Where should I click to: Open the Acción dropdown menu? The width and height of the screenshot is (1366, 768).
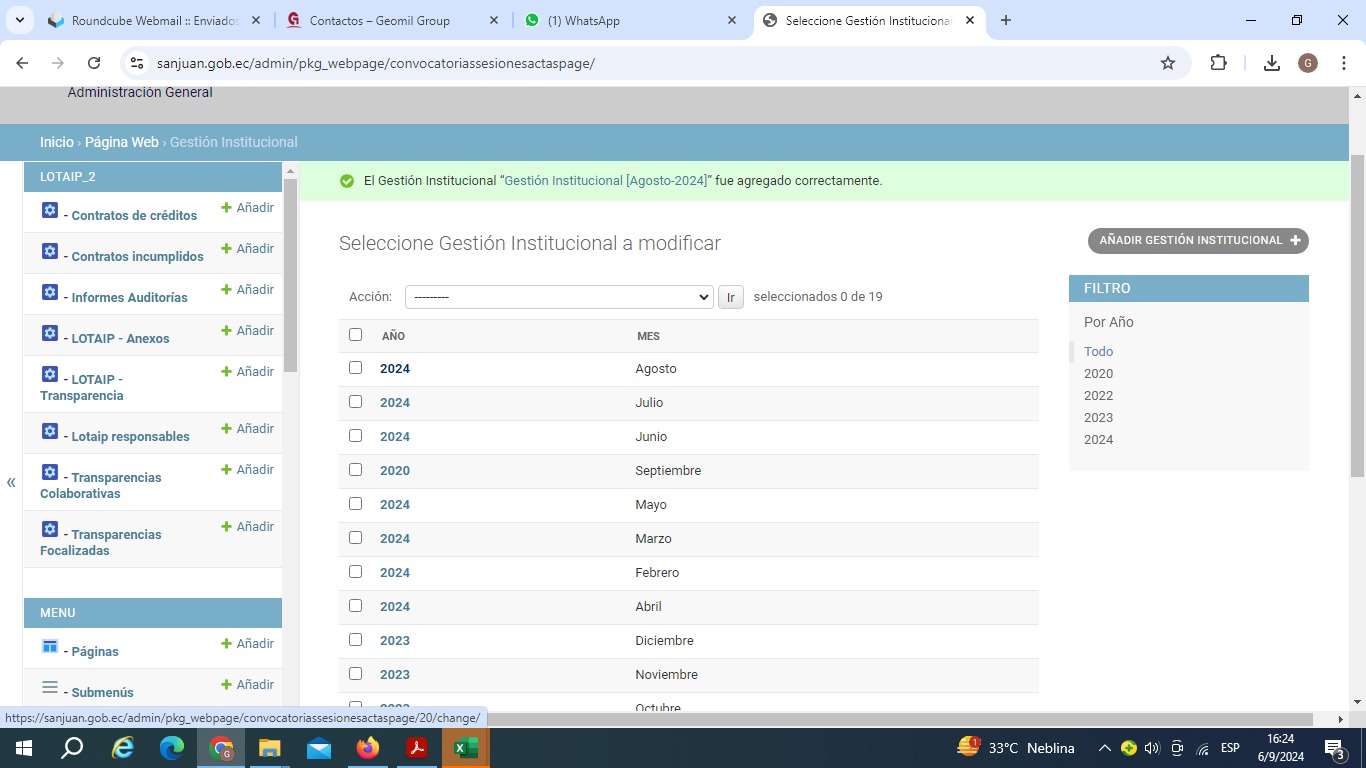tap(558, 297)
